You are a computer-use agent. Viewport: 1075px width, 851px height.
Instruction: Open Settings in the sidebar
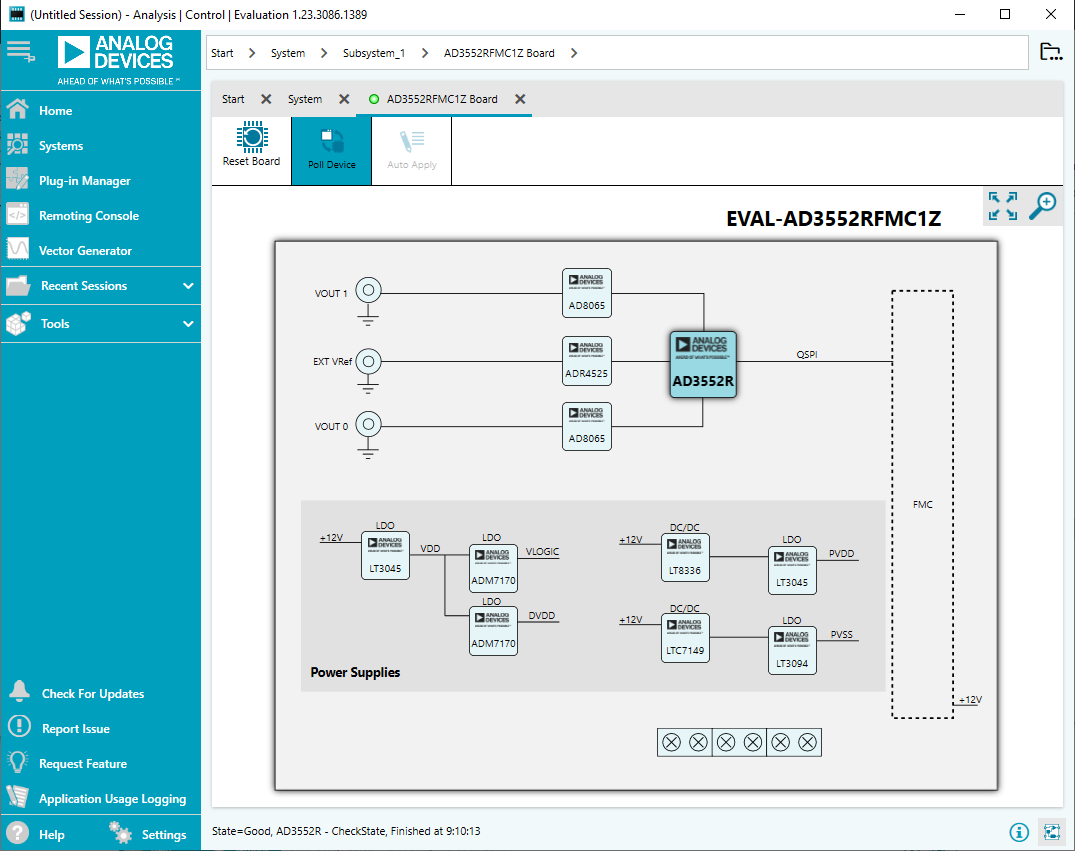tap(163, 835)
